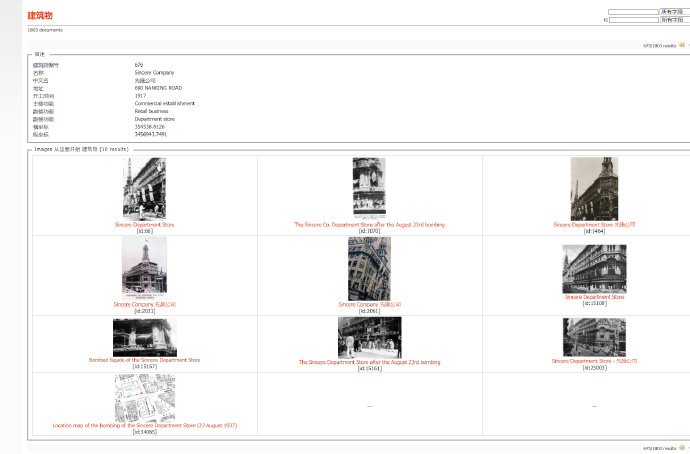Follow 'Bombed façade of the Sincere Department Store' link

click(144, 360)
